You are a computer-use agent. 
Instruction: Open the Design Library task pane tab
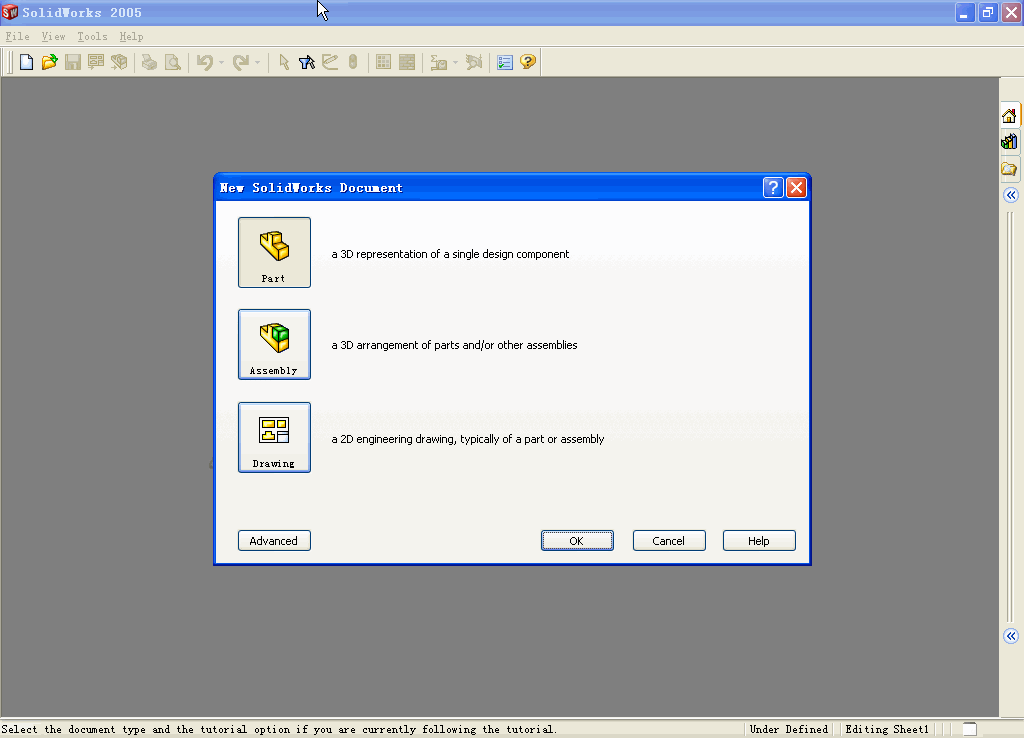1010,142
